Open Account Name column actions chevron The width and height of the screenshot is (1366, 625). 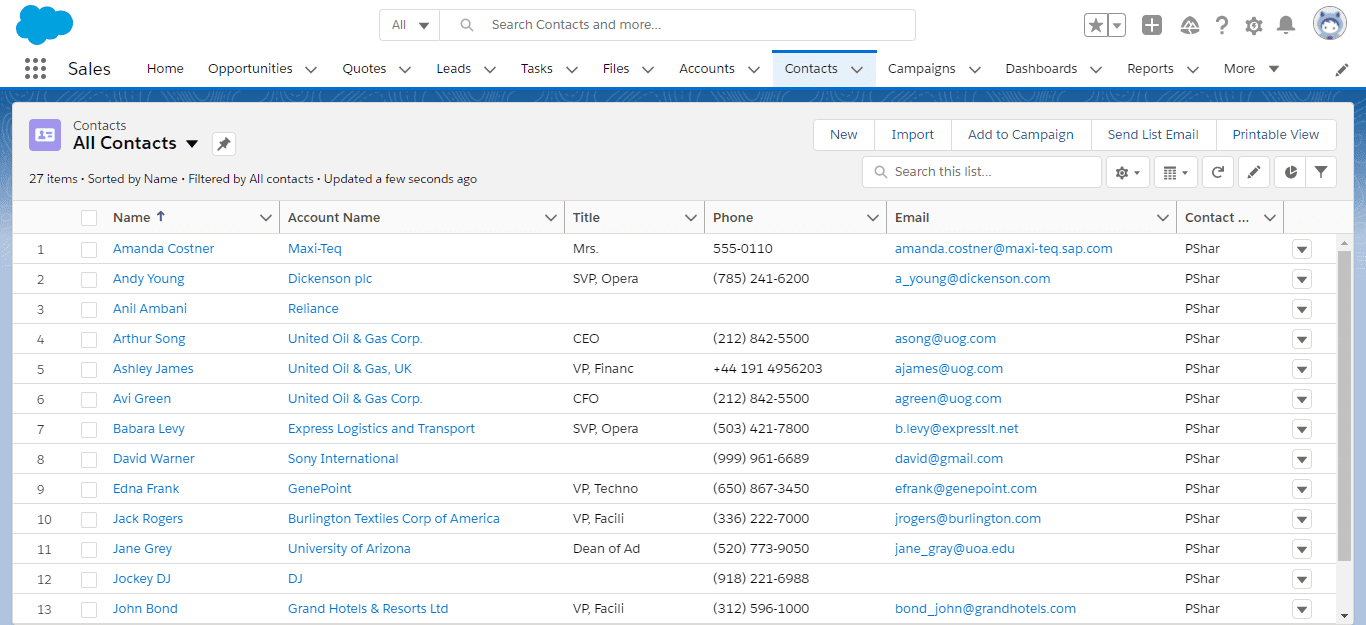[550, 218]
